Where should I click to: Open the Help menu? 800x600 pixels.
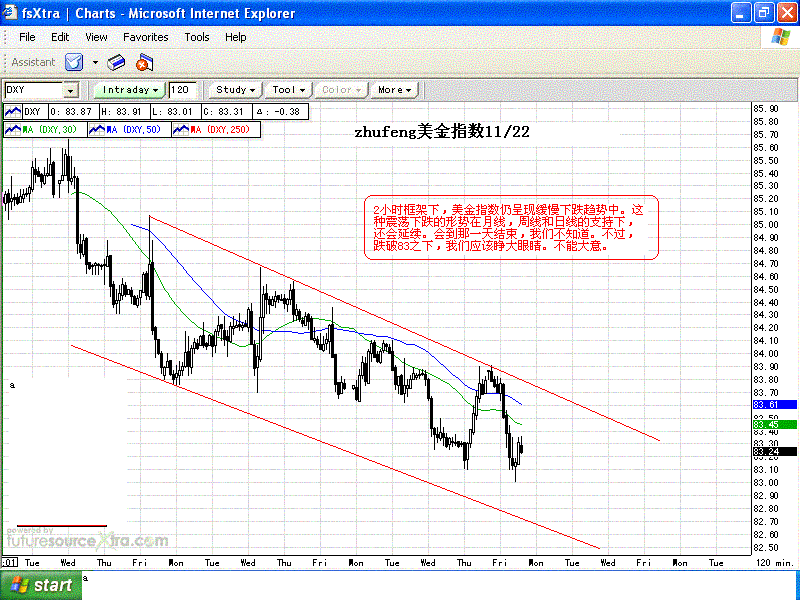(235, 37)
